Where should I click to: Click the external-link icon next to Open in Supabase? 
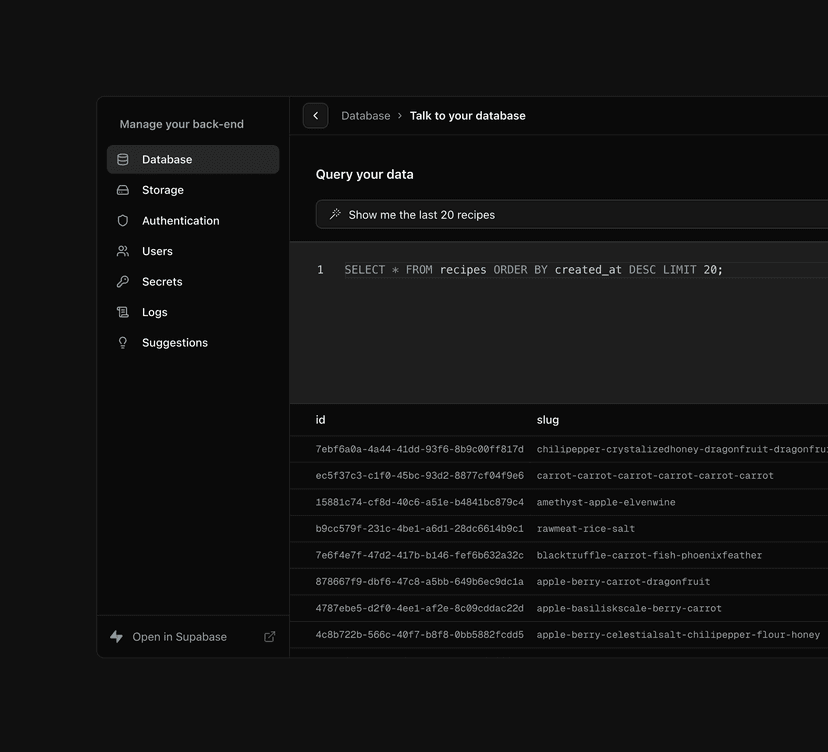coord(269,636)
